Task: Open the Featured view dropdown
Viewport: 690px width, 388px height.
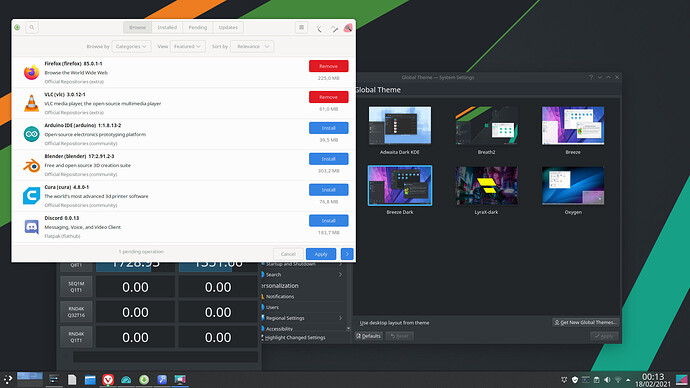Action: coord(187,46)
